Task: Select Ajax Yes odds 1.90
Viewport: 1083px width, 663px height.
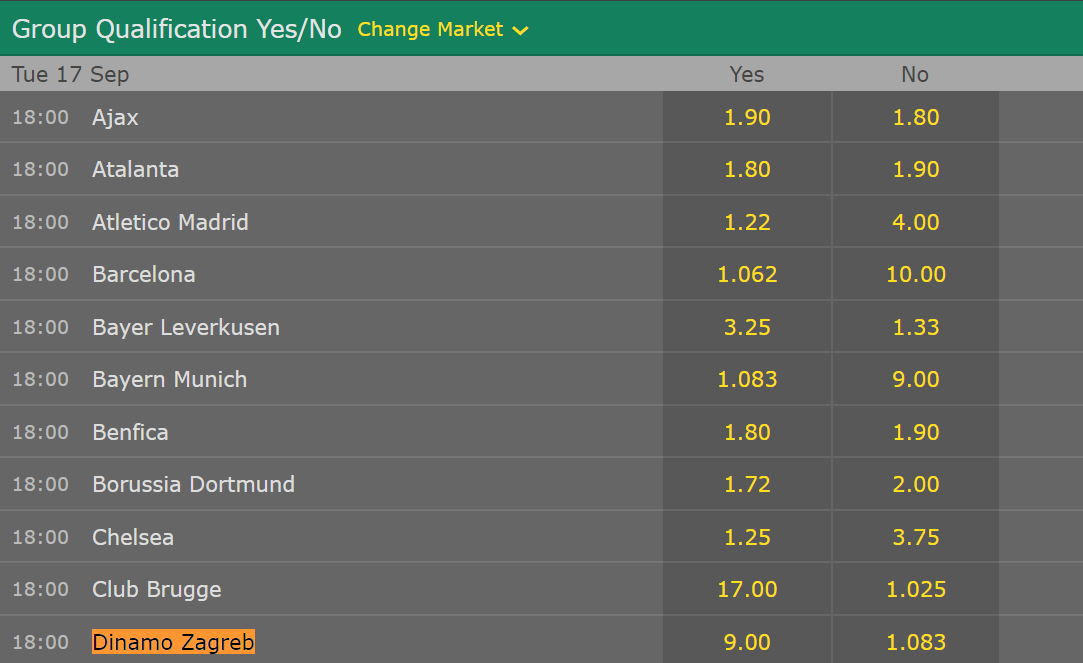Action: point(747,117)
